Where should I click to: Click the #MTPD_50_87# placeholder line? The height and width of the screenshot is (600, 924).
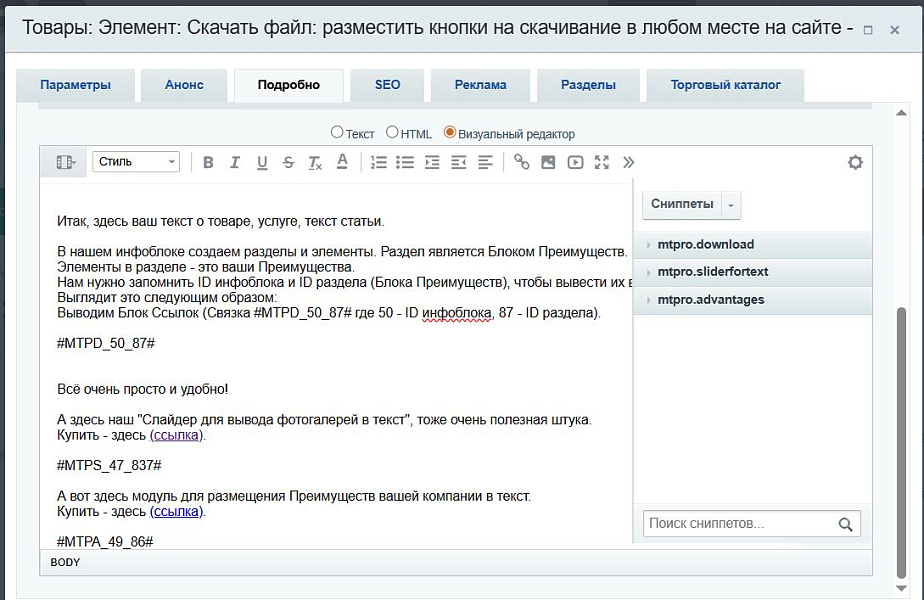(106, 344)
